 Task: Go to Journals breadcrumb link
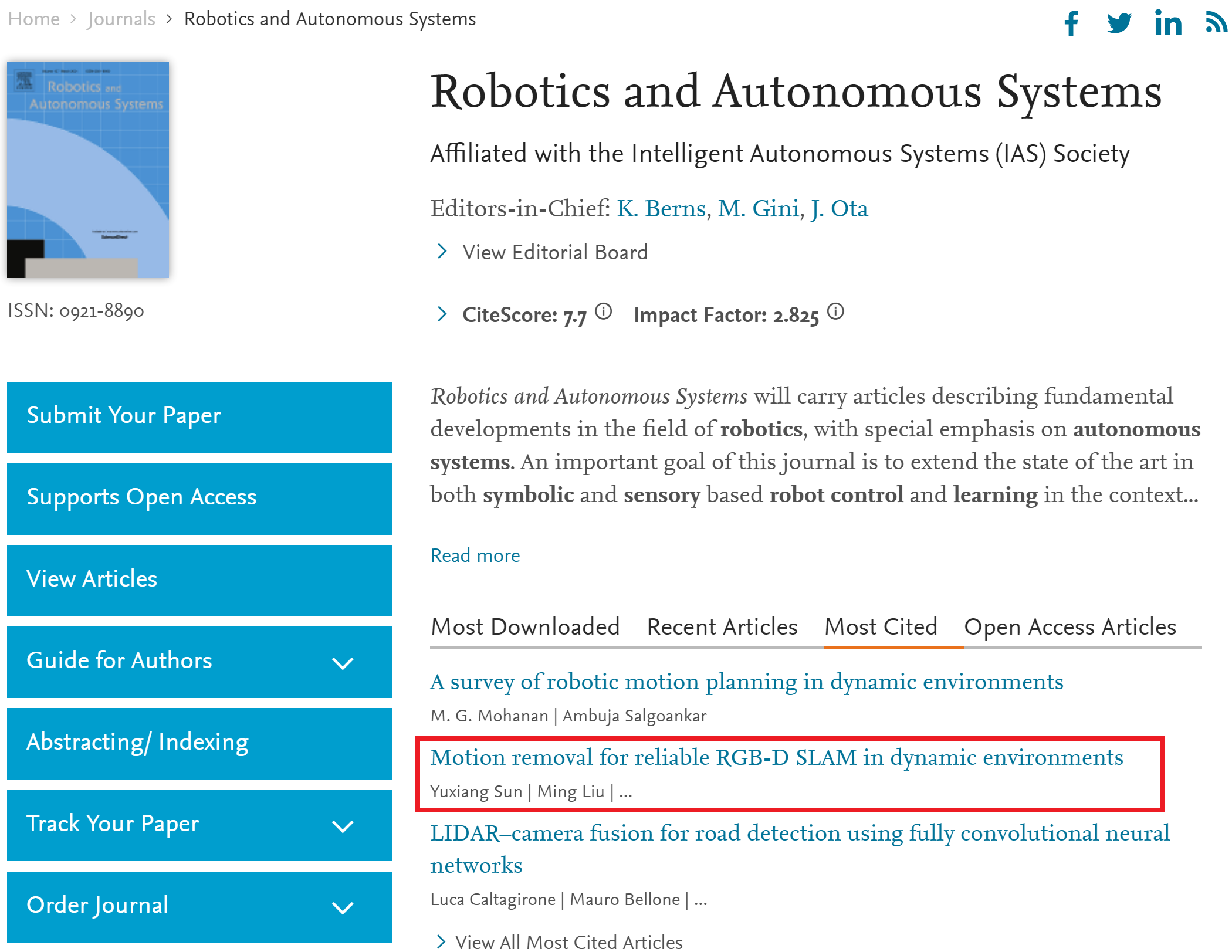coord(121,19)
